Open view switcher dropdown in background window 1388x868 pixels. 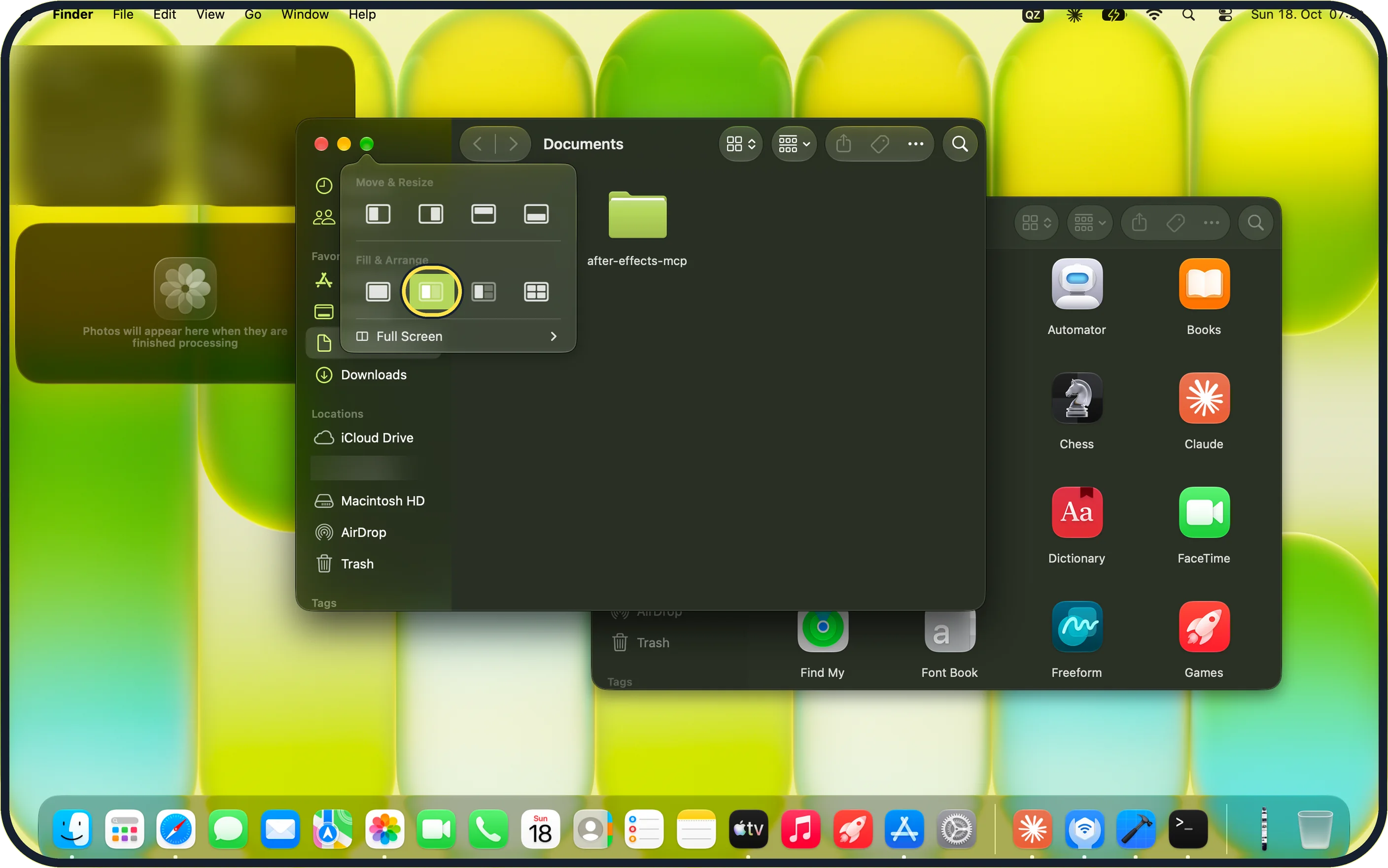point(1037,222)
